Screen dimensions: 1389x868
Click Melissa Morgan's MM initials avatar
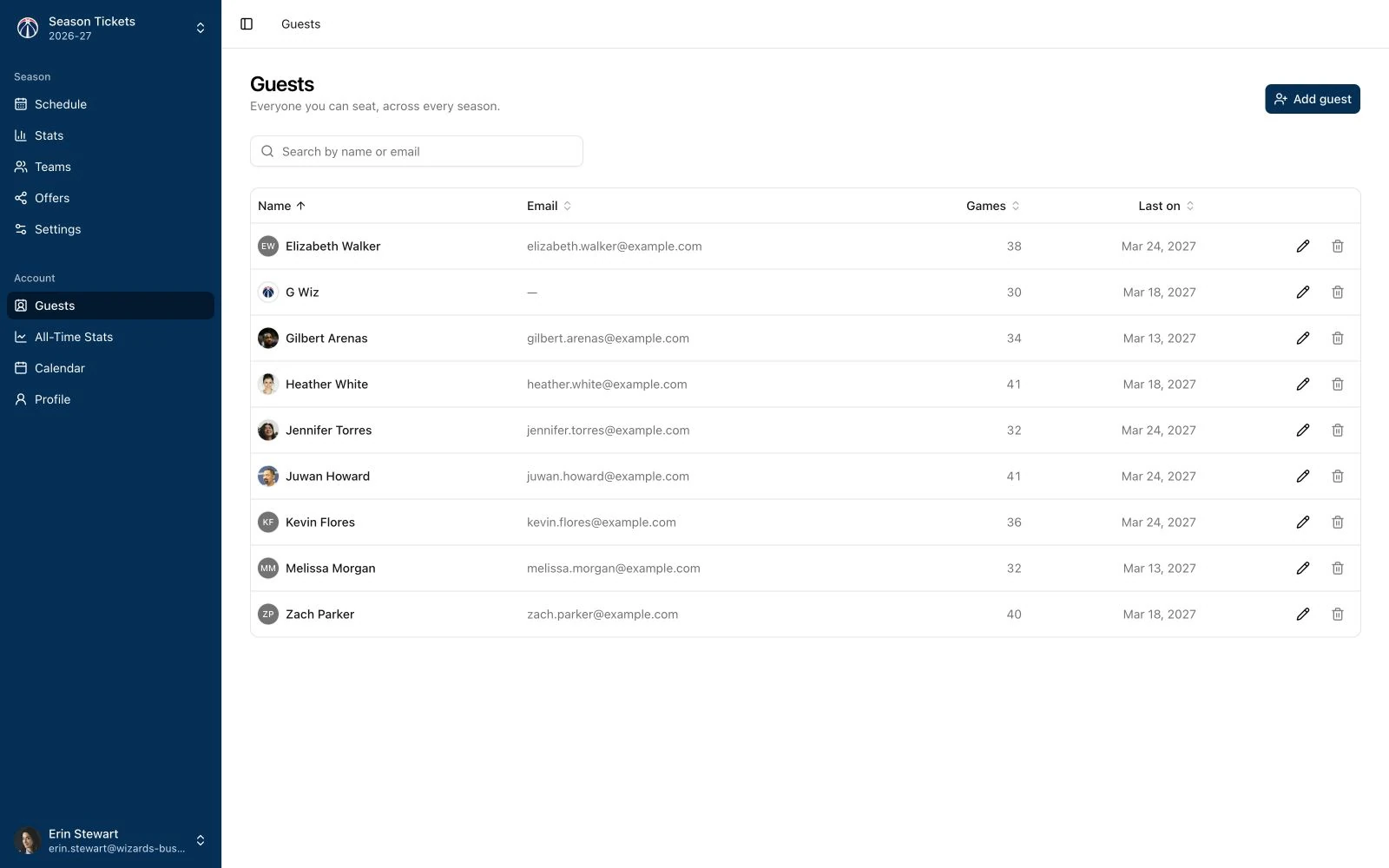pyautogui.click(x=268, y=569)
